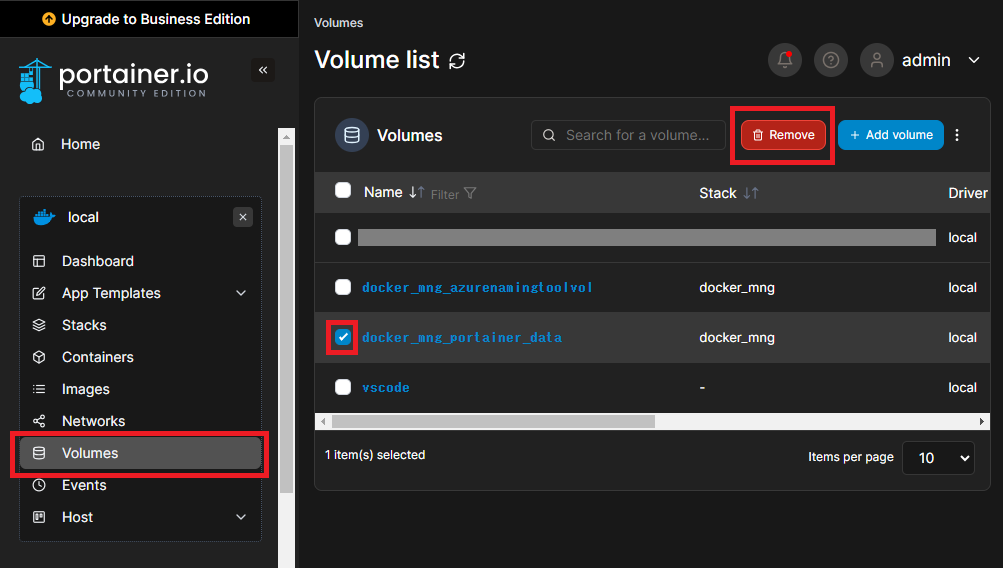The image size is (1003, 568).
Task: Click the sidebar vertical scrollbar thumb
Action: 286,319
